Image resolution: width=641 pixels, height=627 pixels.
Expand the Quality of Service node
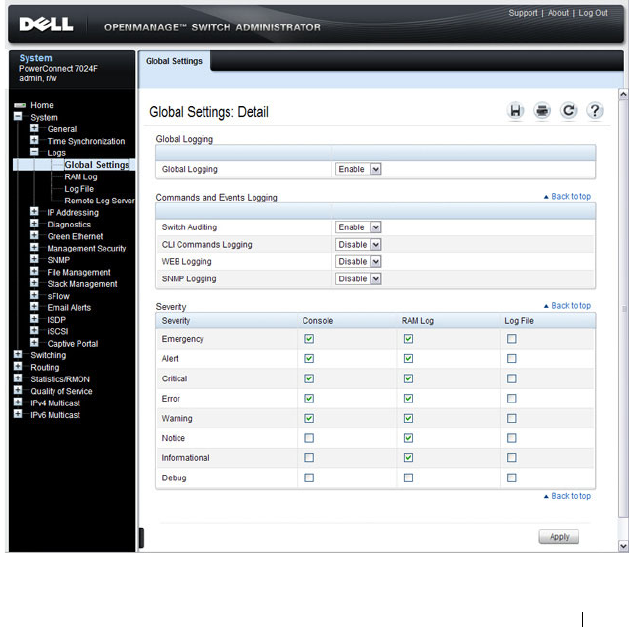point(18,390)
